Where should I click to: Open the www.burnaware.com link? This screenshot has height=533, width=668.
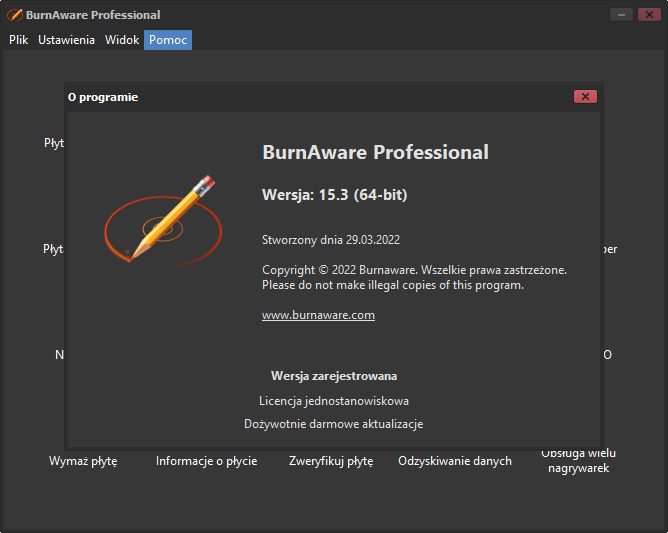coord(318,315)
